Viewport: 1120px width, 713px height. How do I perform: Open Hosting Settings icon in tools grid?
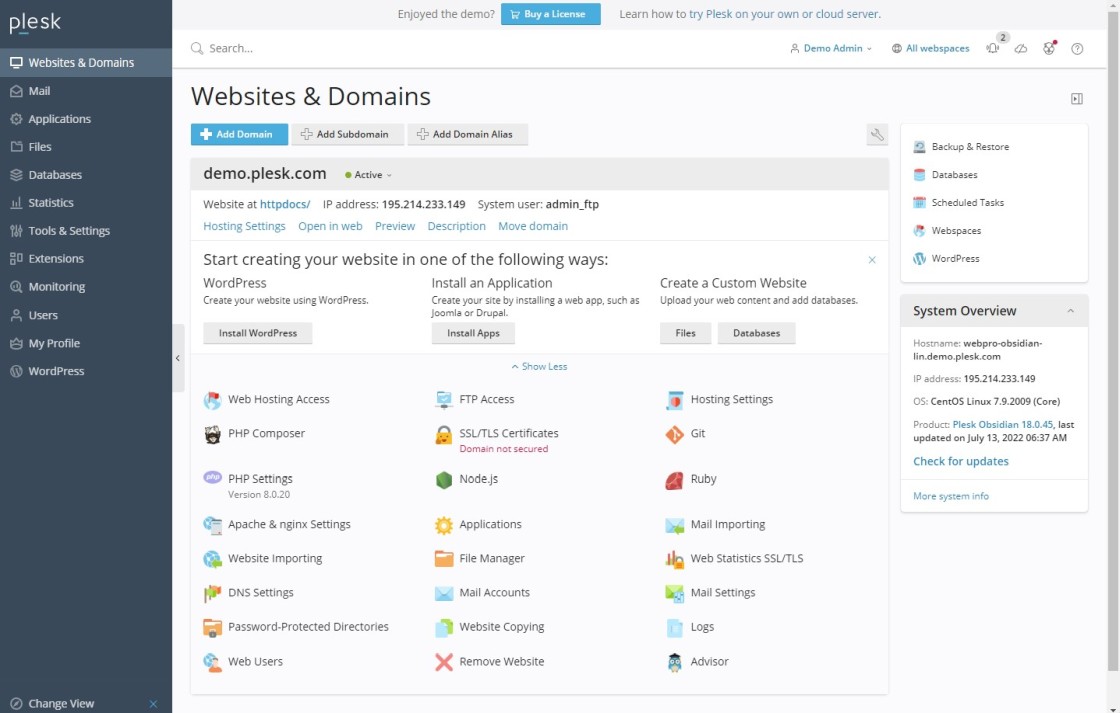(674, 400)
